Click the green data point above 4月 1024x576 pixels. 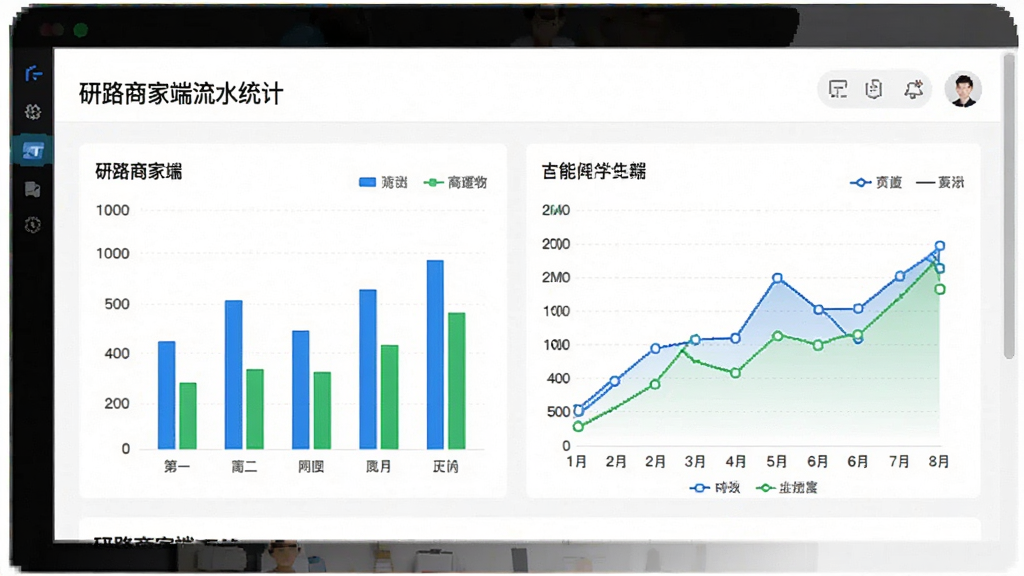pyautogui.click(x=735, y=373)
